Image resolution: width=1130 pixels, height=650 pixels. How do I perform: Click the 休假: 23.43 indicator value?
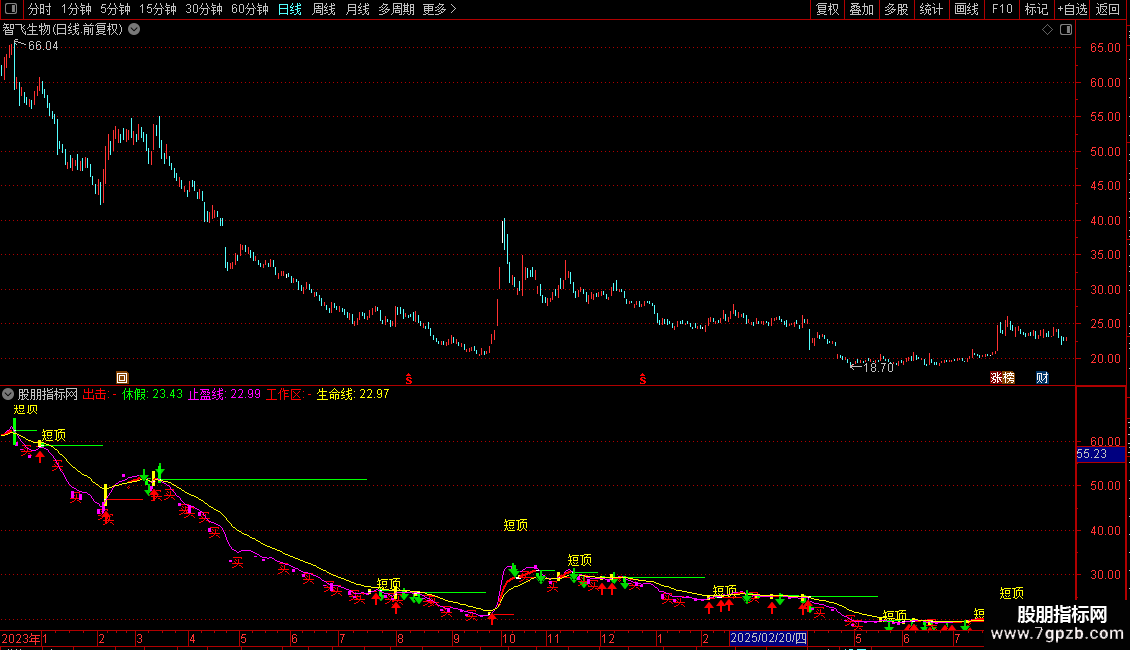coord(152,394)
